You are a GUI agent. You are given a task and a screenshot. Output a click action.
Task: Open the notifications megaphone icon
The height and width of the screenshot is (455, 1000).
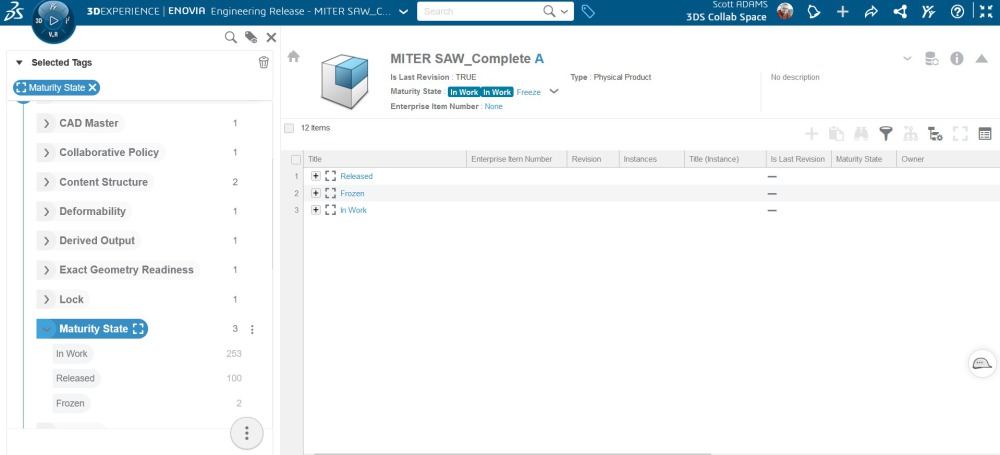(x=814, y=11)
